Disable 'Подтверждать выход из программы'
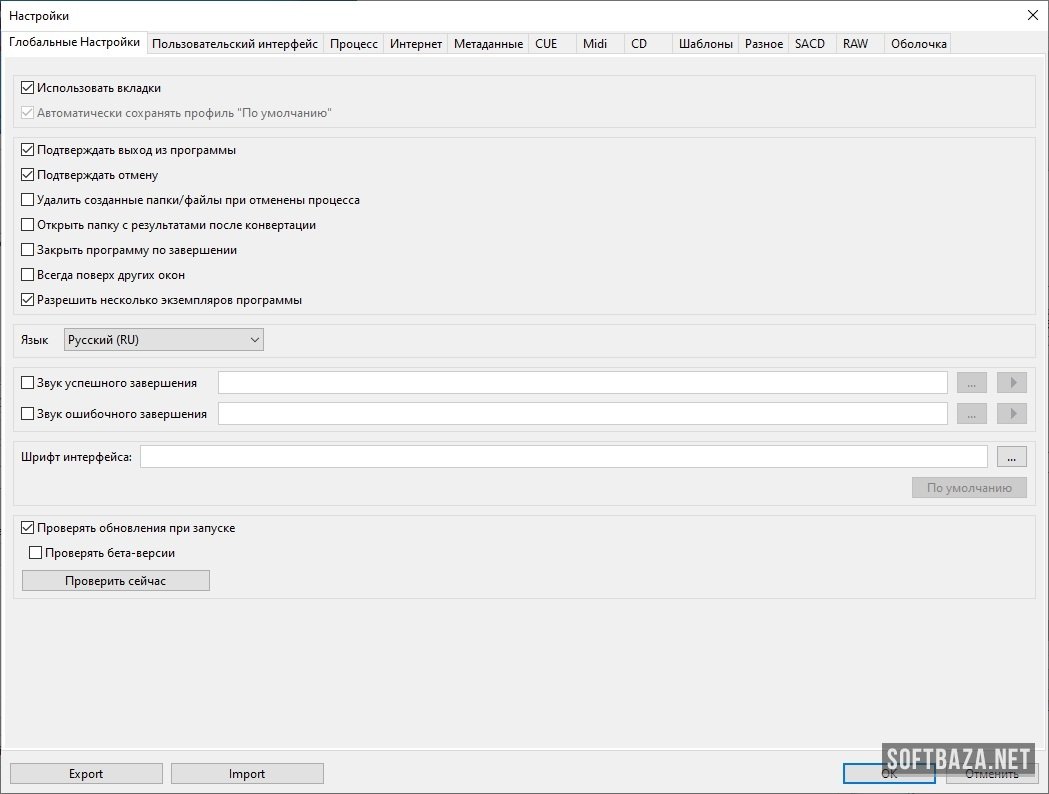The image size is (1049, 794). pyautogui.click(x=28, y=150)
